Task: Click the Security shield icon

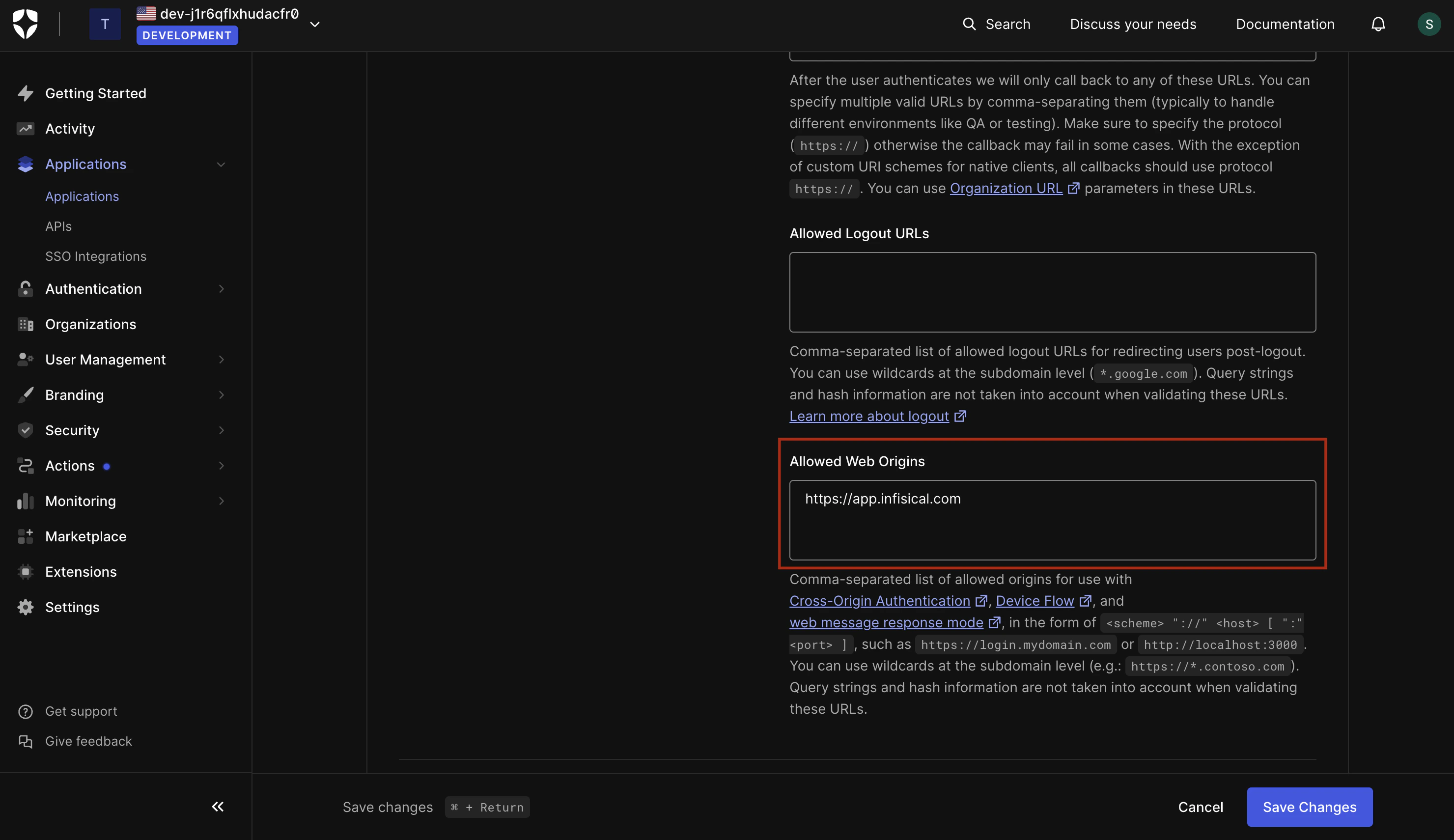Action: click(x=26, y=430)
